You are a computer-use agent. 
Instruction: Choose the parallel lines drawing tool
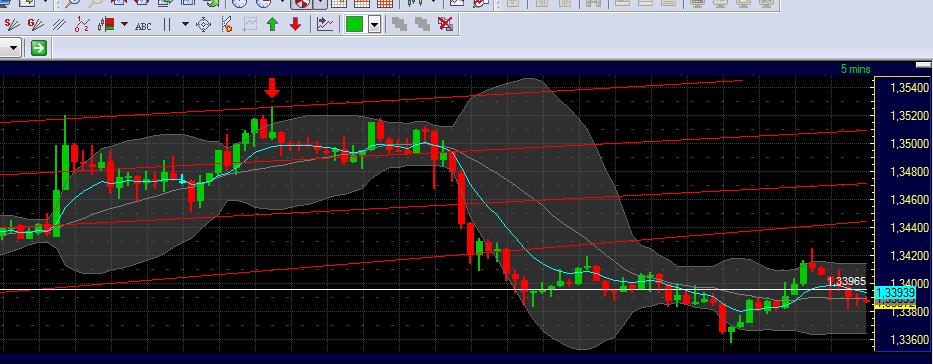pyautogui.click(x=59, y=25)
